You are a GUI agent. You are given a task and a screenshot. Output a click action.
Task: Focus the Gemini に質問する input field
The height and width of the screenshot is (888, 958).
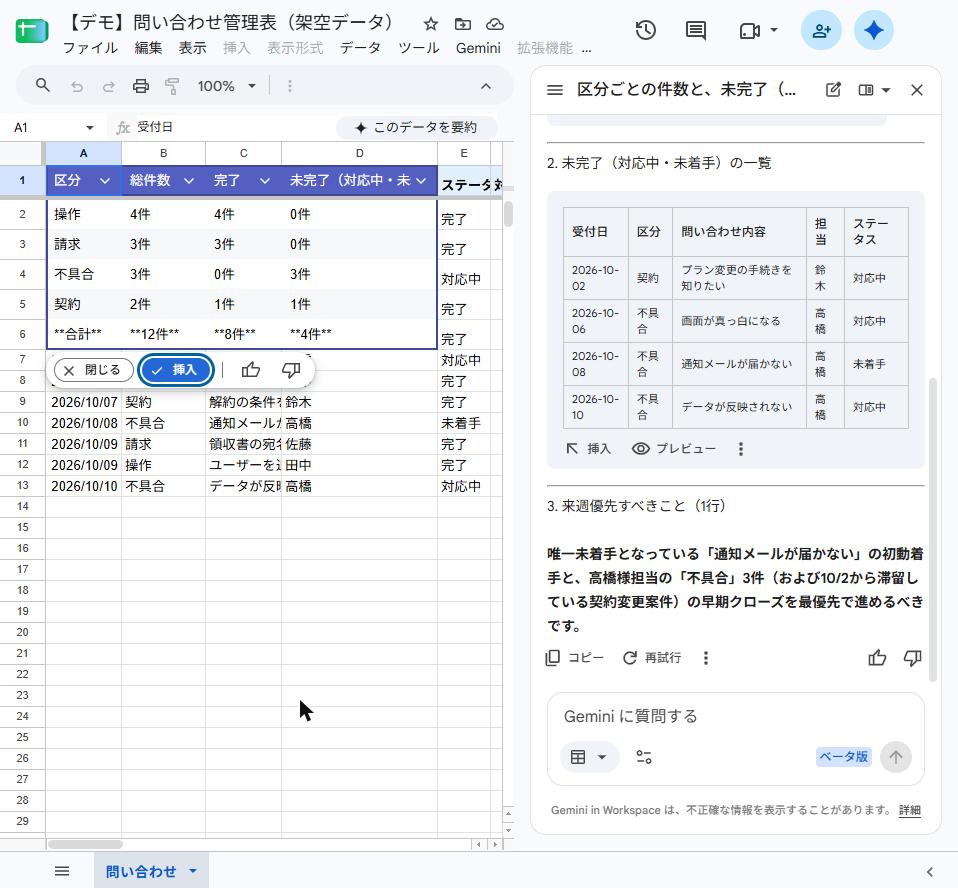click(x=736, y=716)
